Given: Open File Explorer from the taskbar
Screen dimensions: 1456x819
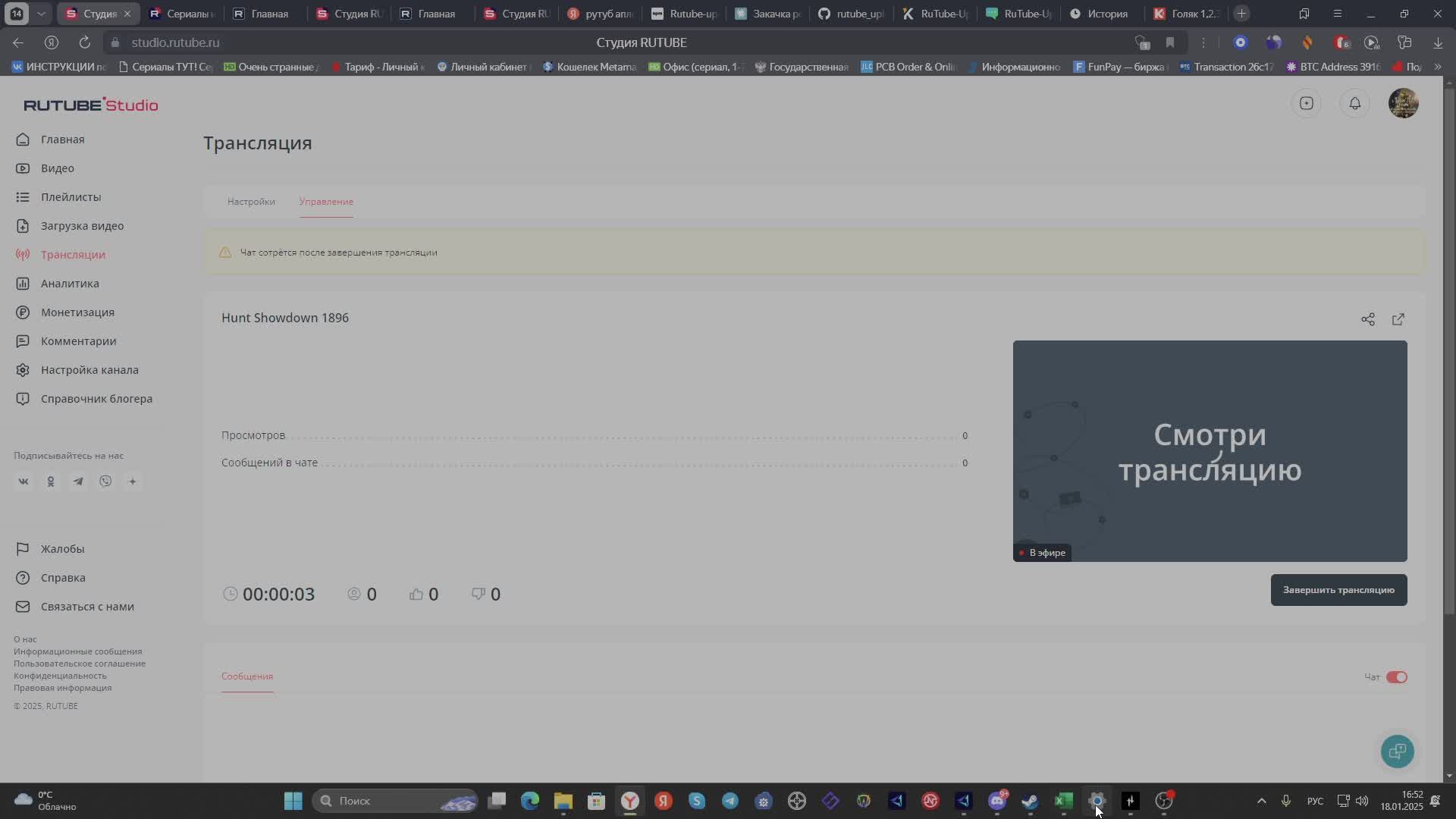Looking at the screenshot, I should 563,801.
